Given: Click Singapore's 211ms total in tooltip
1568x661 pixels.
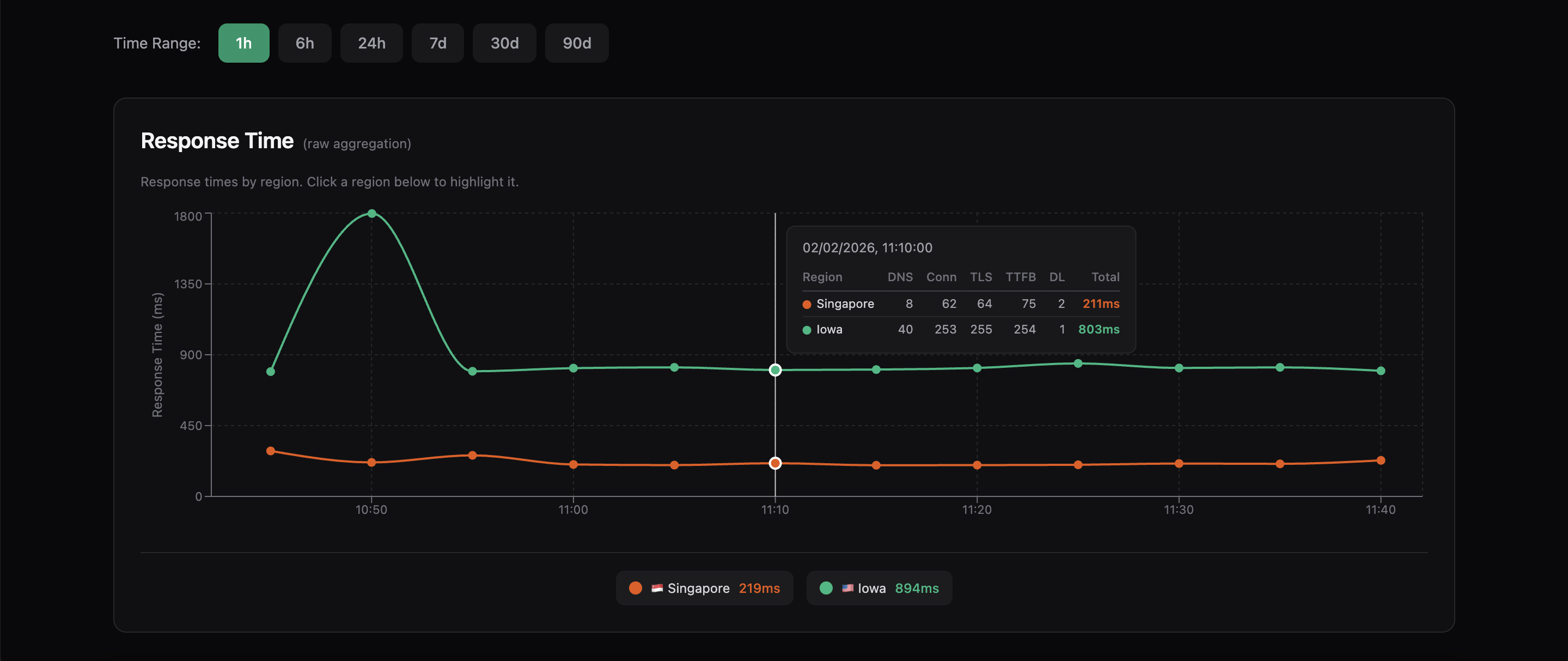Looking at the screenshot, I should [x=1101, y=304].
